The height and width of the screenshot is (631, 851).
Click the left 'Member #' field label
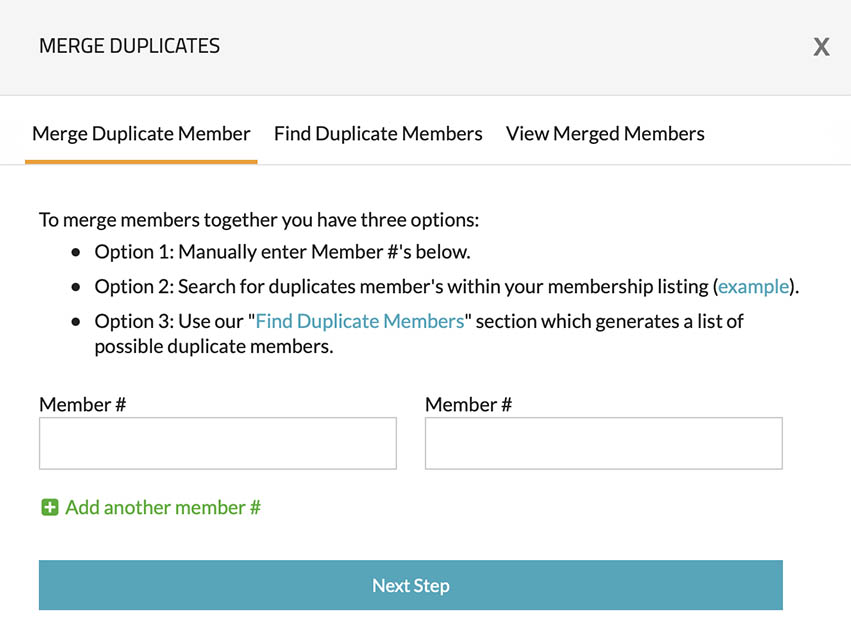82,405
